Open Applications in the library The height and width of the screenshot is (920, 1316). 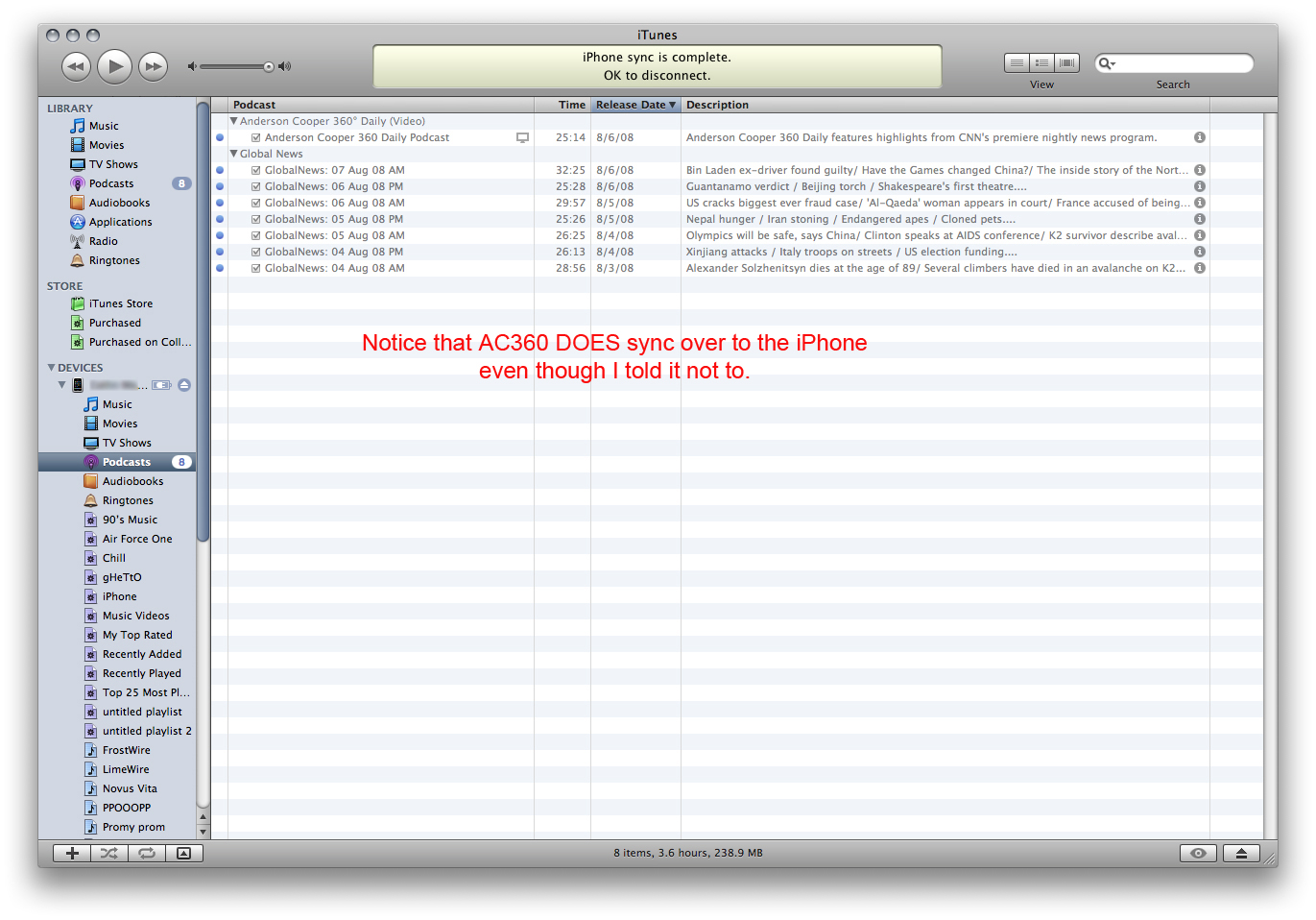[120, 222]
